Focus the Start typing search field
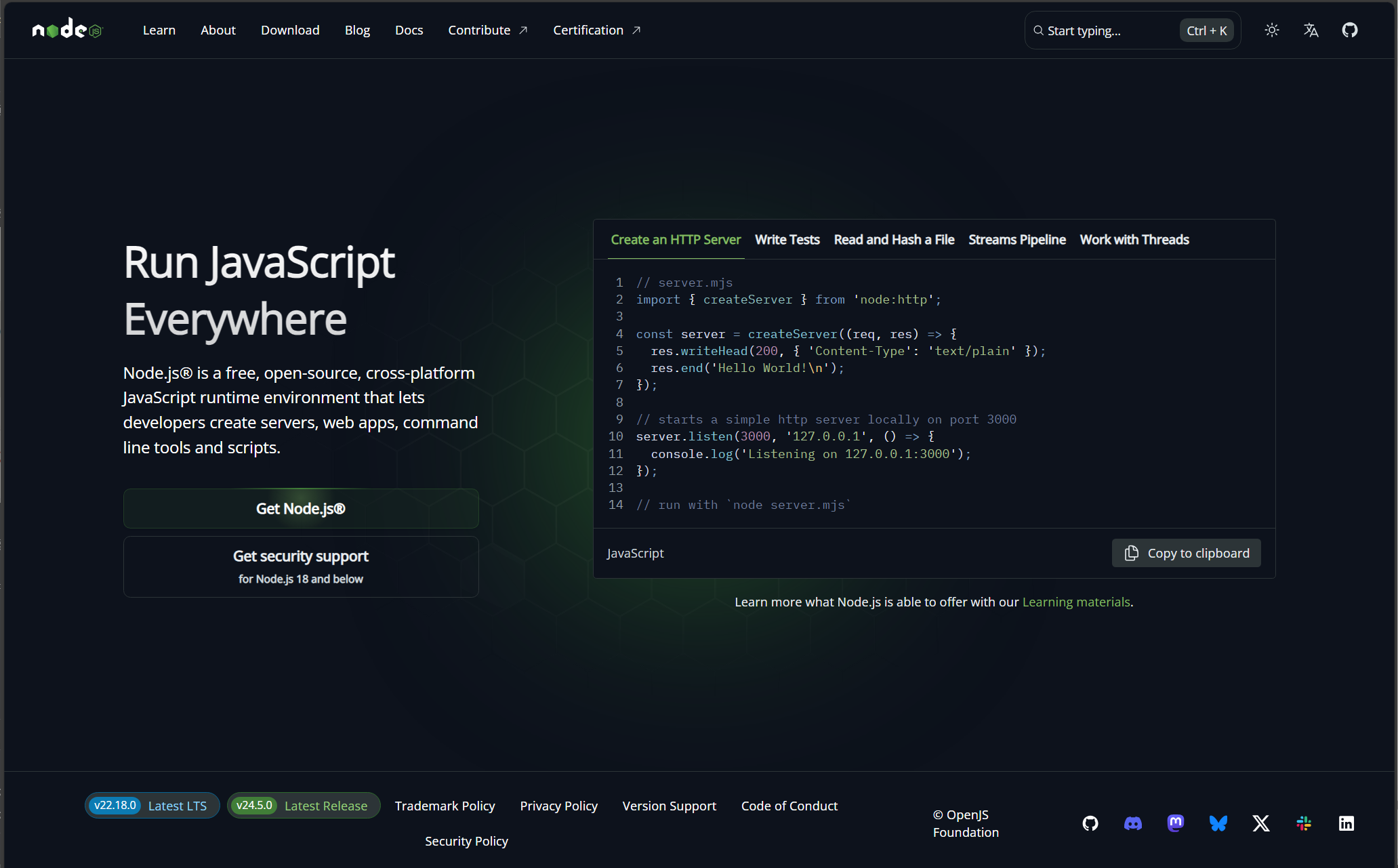This screenshot has width=1398, height=868. point(1133,30)
